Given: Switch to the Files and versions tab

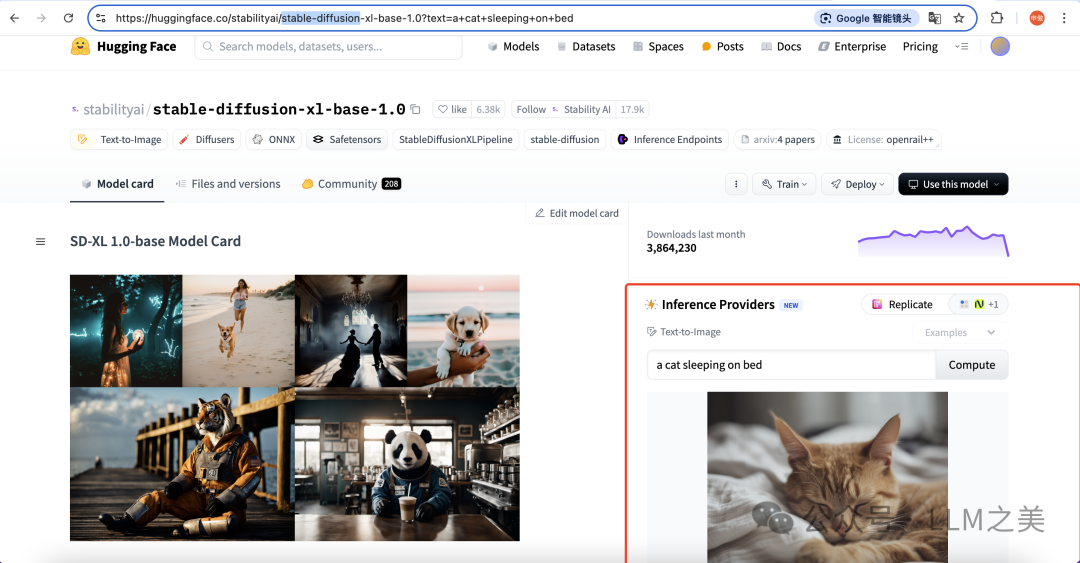Looking at the screenshot, I should (x=227, y=184).
